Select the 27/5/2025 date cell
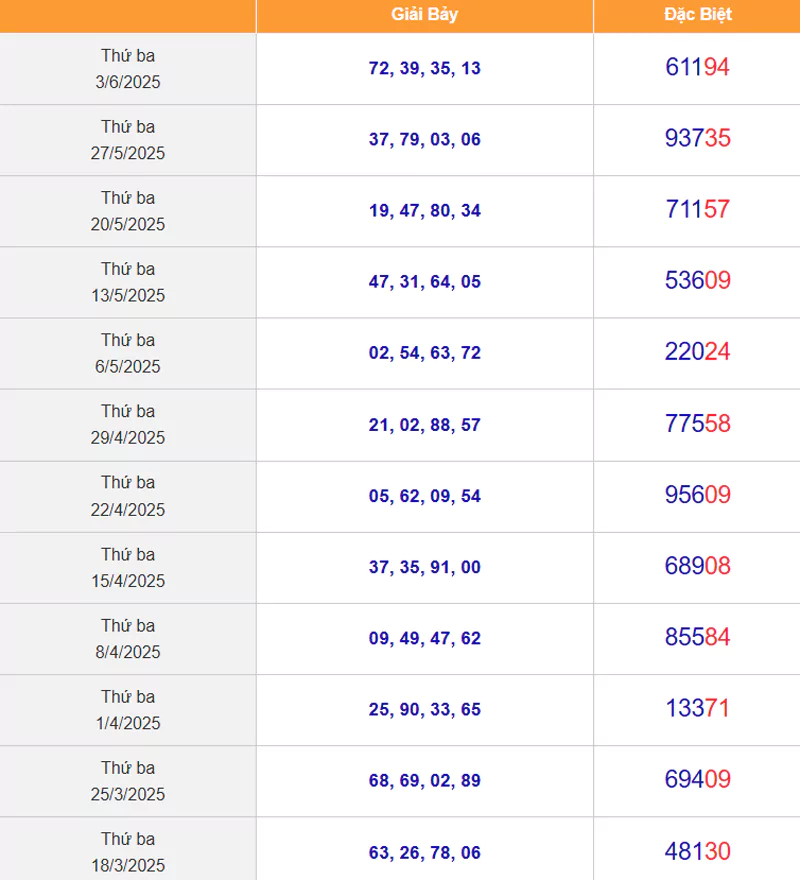 pos(128,140)
